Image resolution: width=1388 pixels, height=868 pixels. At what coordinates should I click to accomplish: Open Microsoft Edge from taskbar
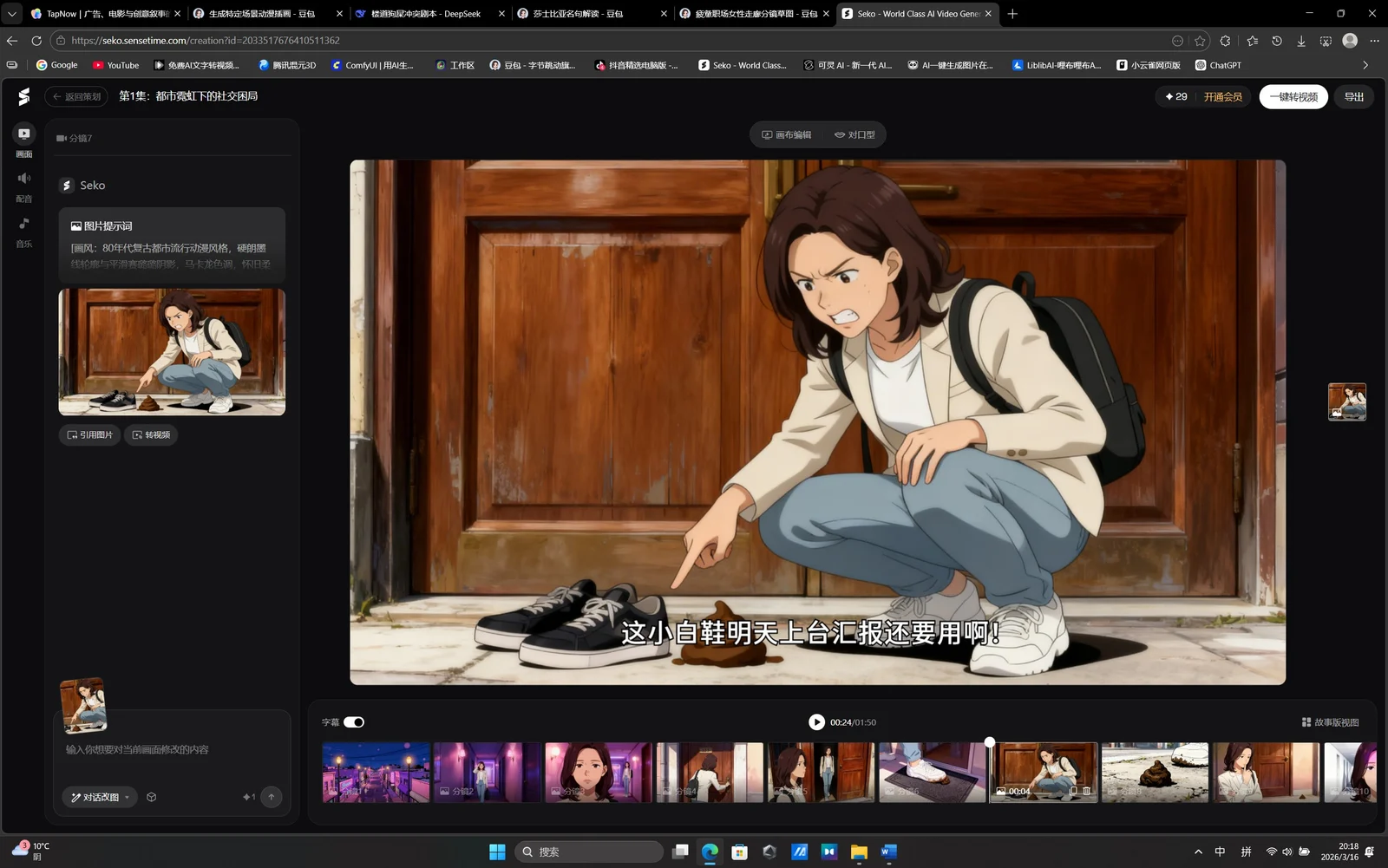(710, 852)
